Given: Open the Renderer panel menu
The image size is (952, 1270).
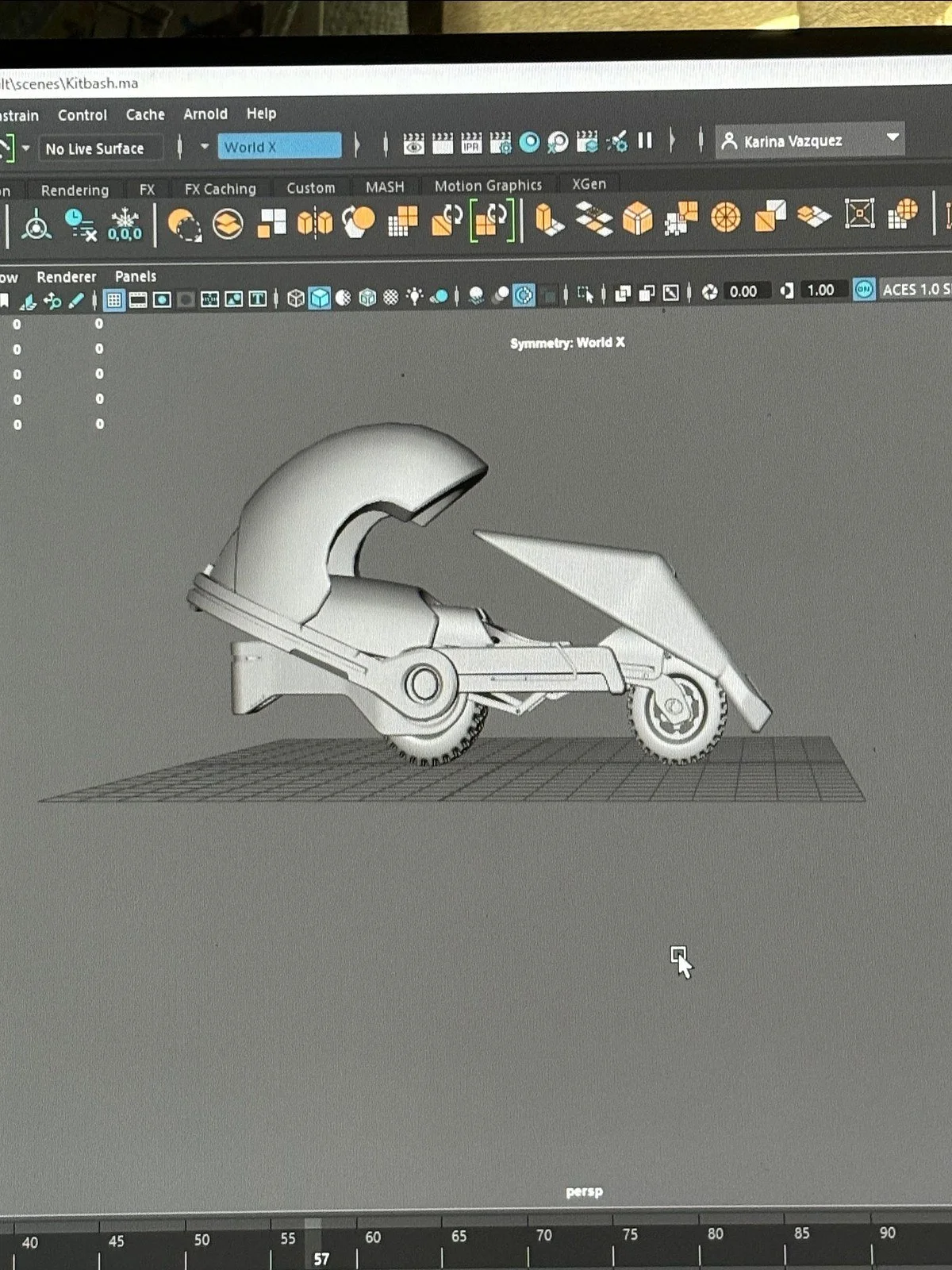Looking at the screenshot, I should pyautogui.click(x=66, y=277).
